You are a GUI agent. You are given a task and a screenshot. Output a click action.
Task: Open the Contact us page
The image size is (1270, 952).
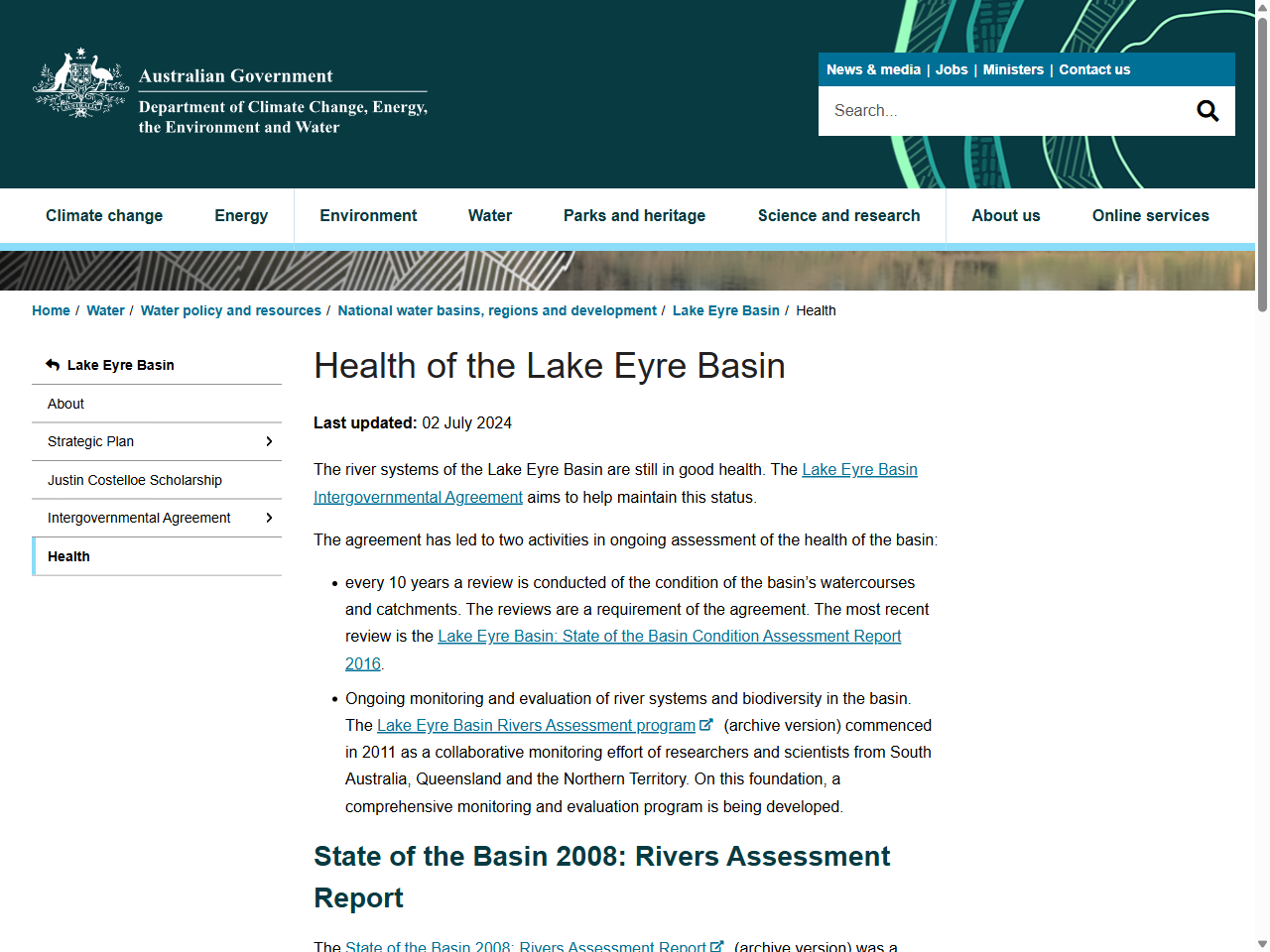pos(1094,69)
